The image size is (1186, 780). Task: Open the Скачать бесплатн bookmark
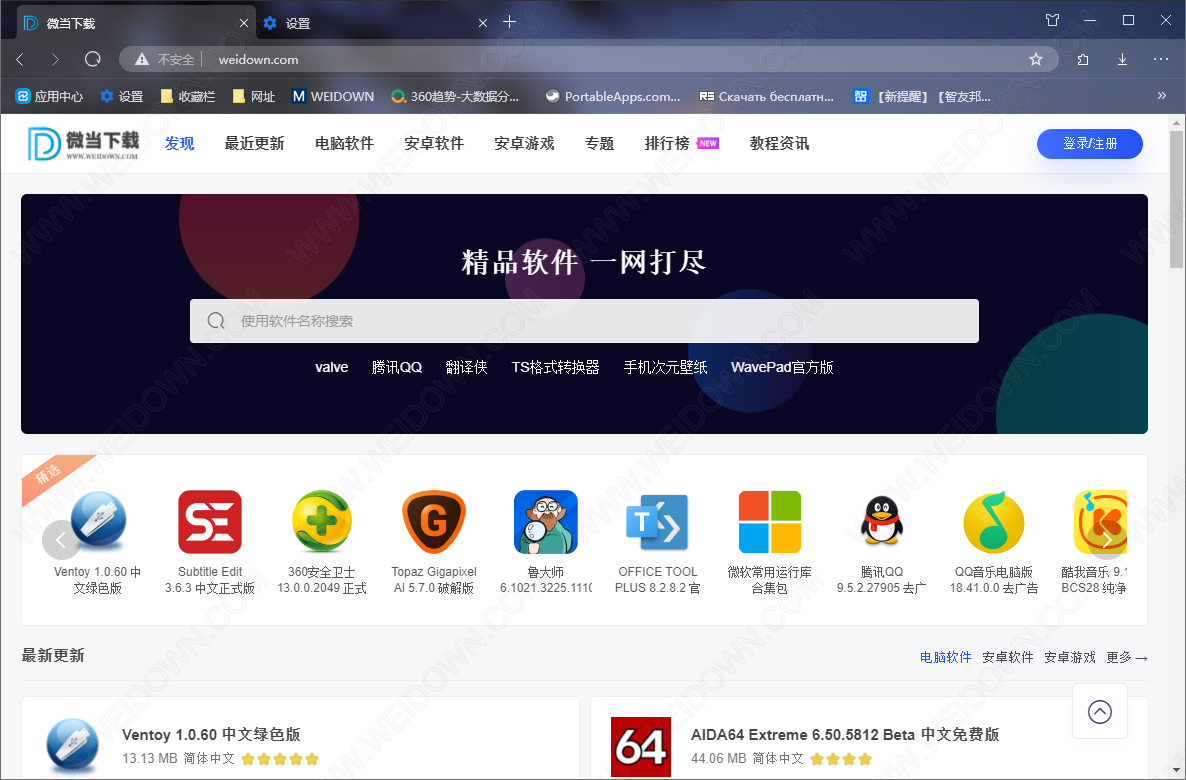pos(766,96)
